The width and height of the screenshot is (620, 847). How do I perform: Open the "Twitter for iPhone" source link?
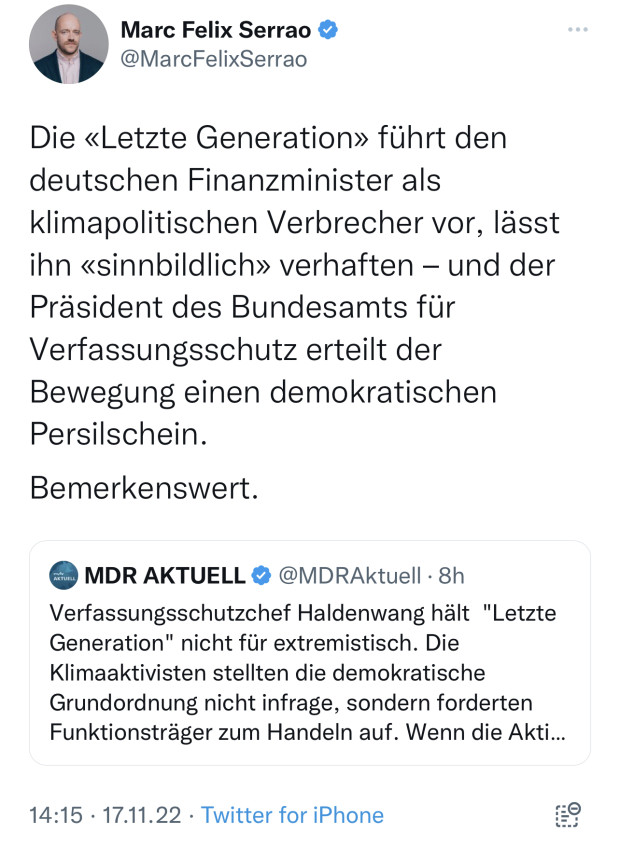[292, 815]
